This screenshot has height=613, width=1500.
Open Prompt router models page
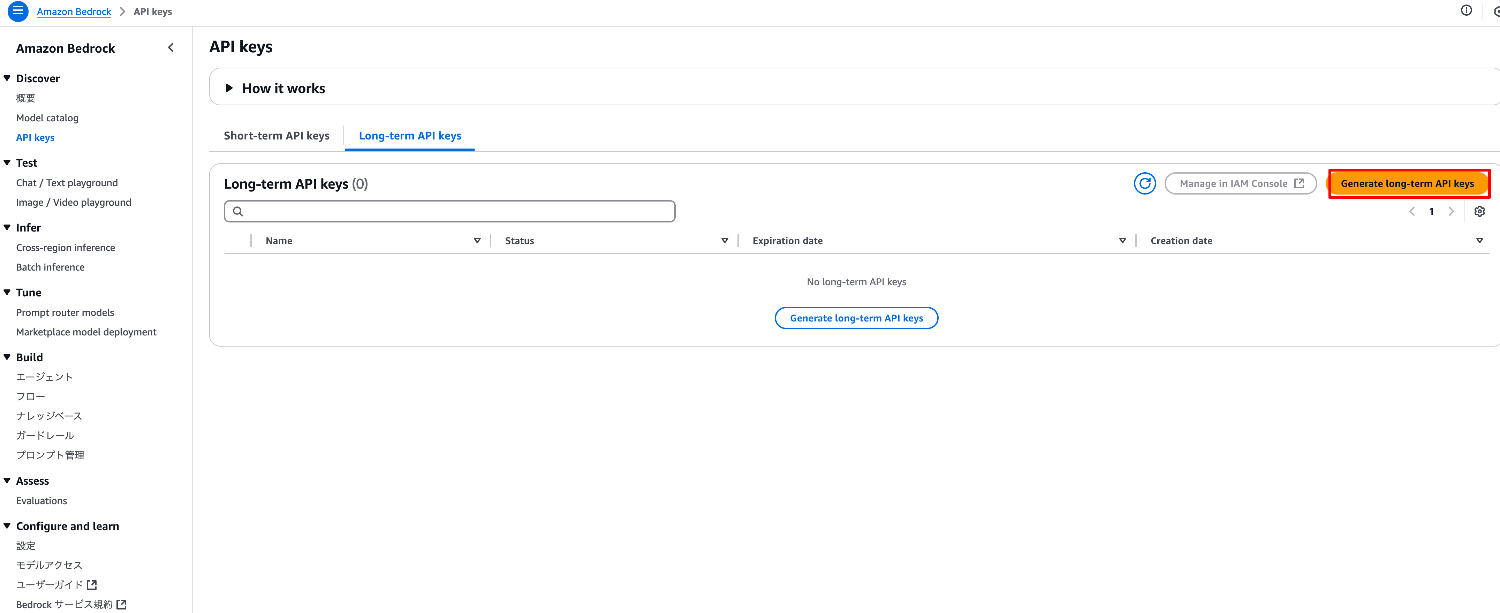[65, 313]
